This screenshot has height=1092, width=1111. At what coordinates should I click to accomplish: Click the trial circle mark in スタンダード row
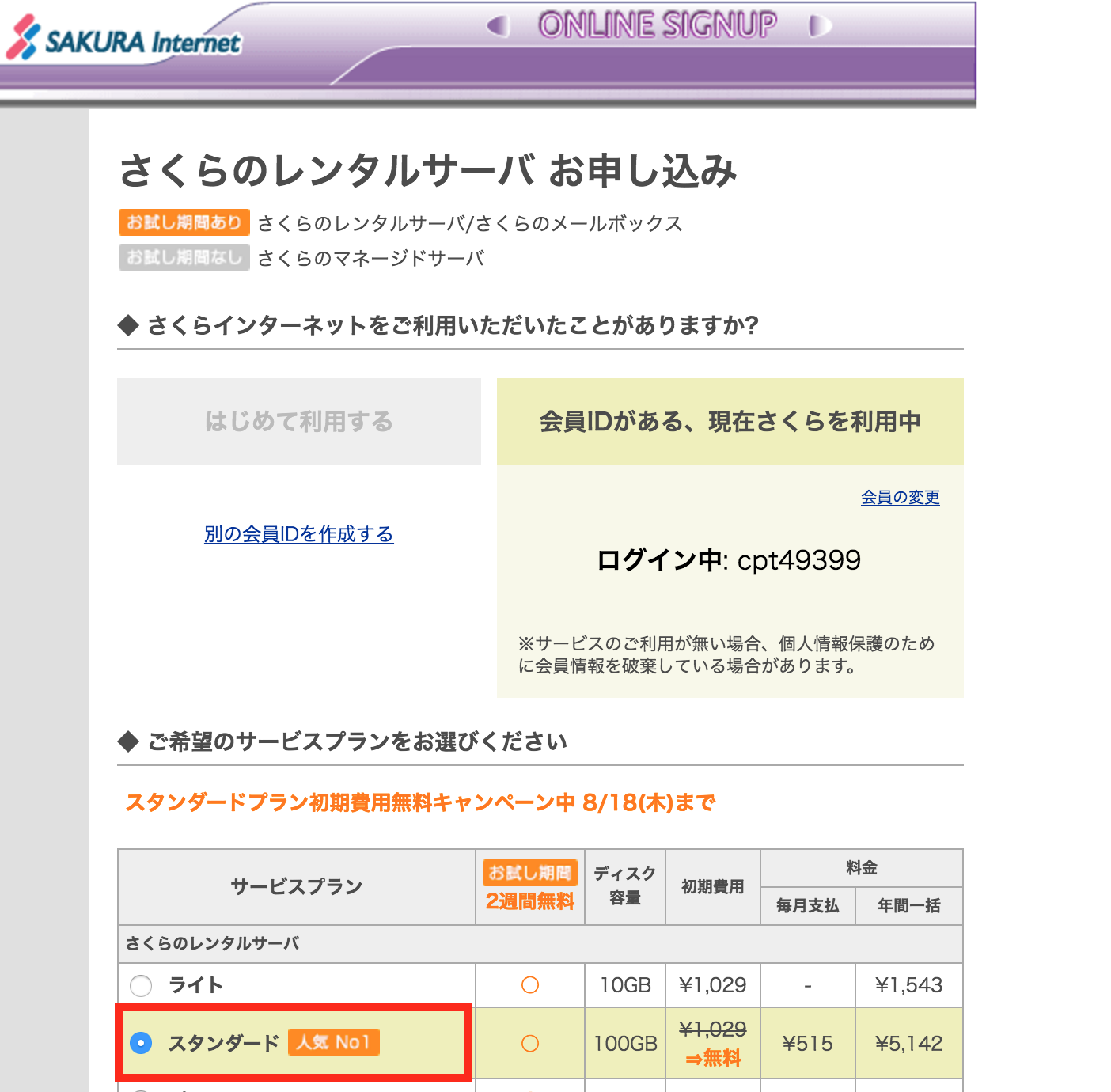pos(530,1044)
